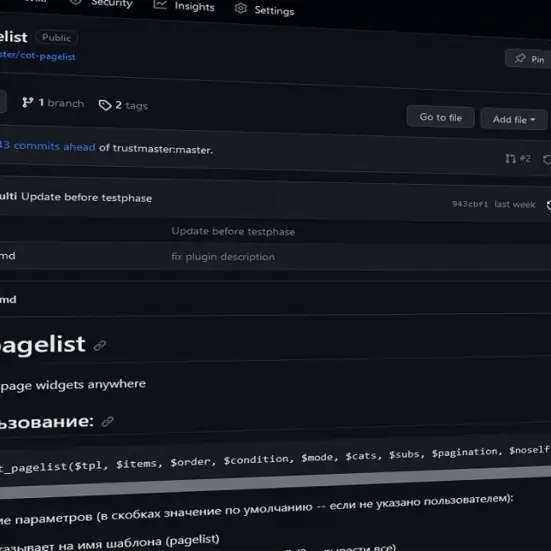Open pull request #2 link
The height and width of the screenshot is (551, 551).
(x=518, y=158)
